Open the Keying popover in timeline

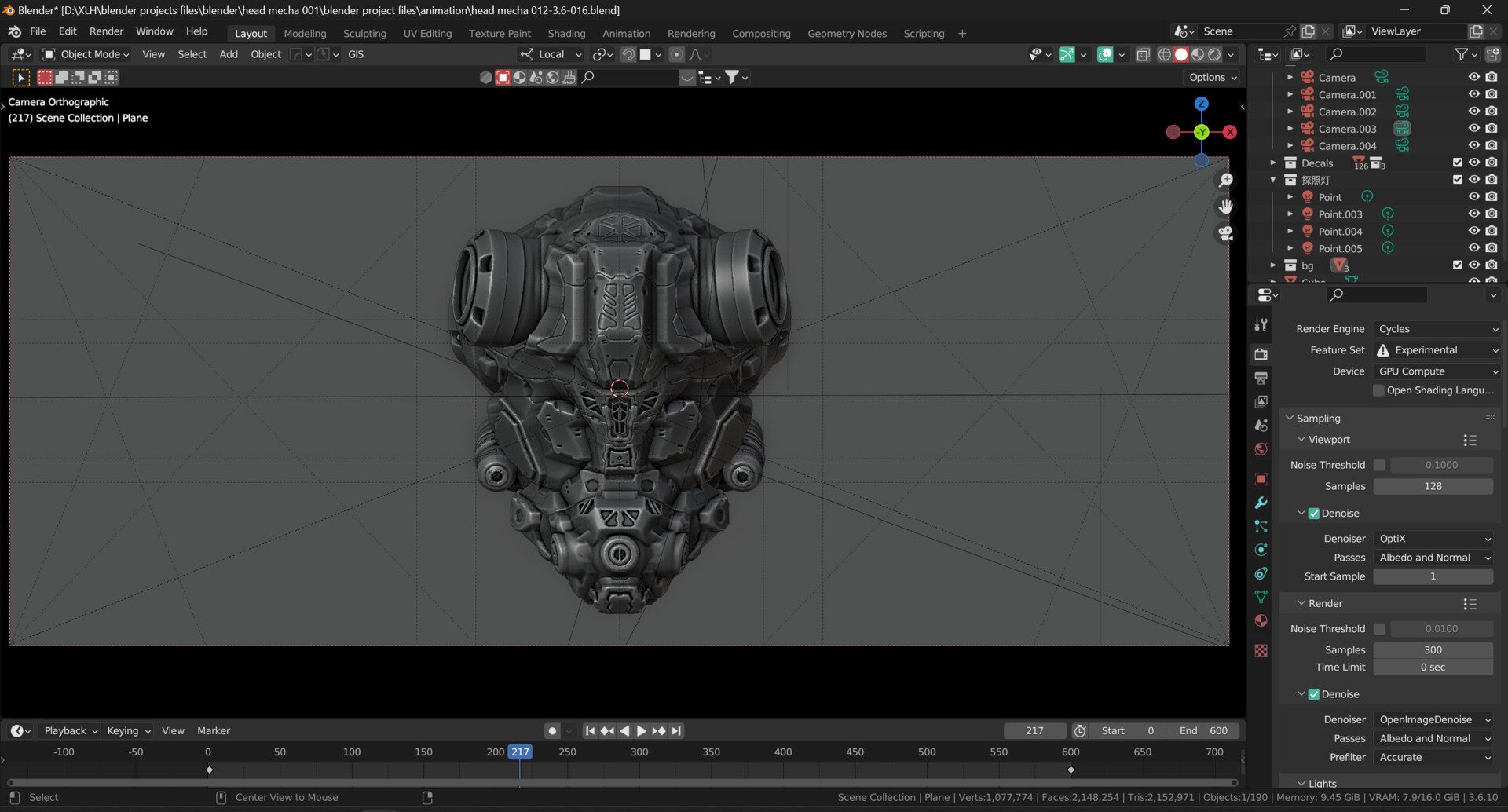click(128, 731)
